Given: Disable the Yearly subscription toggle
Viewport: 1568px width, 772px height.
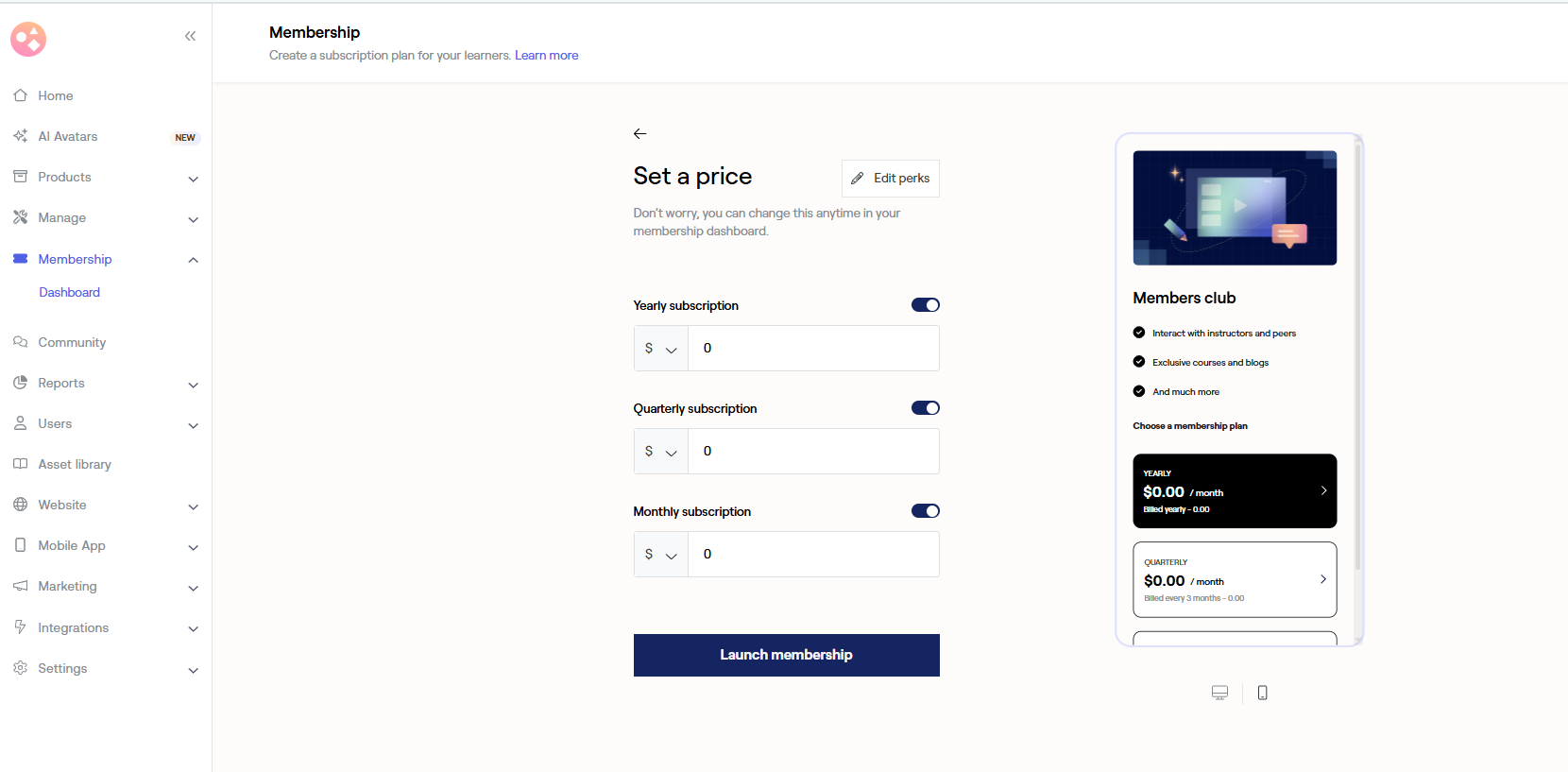Looking at the screenshot, I should tap(926, 305).
